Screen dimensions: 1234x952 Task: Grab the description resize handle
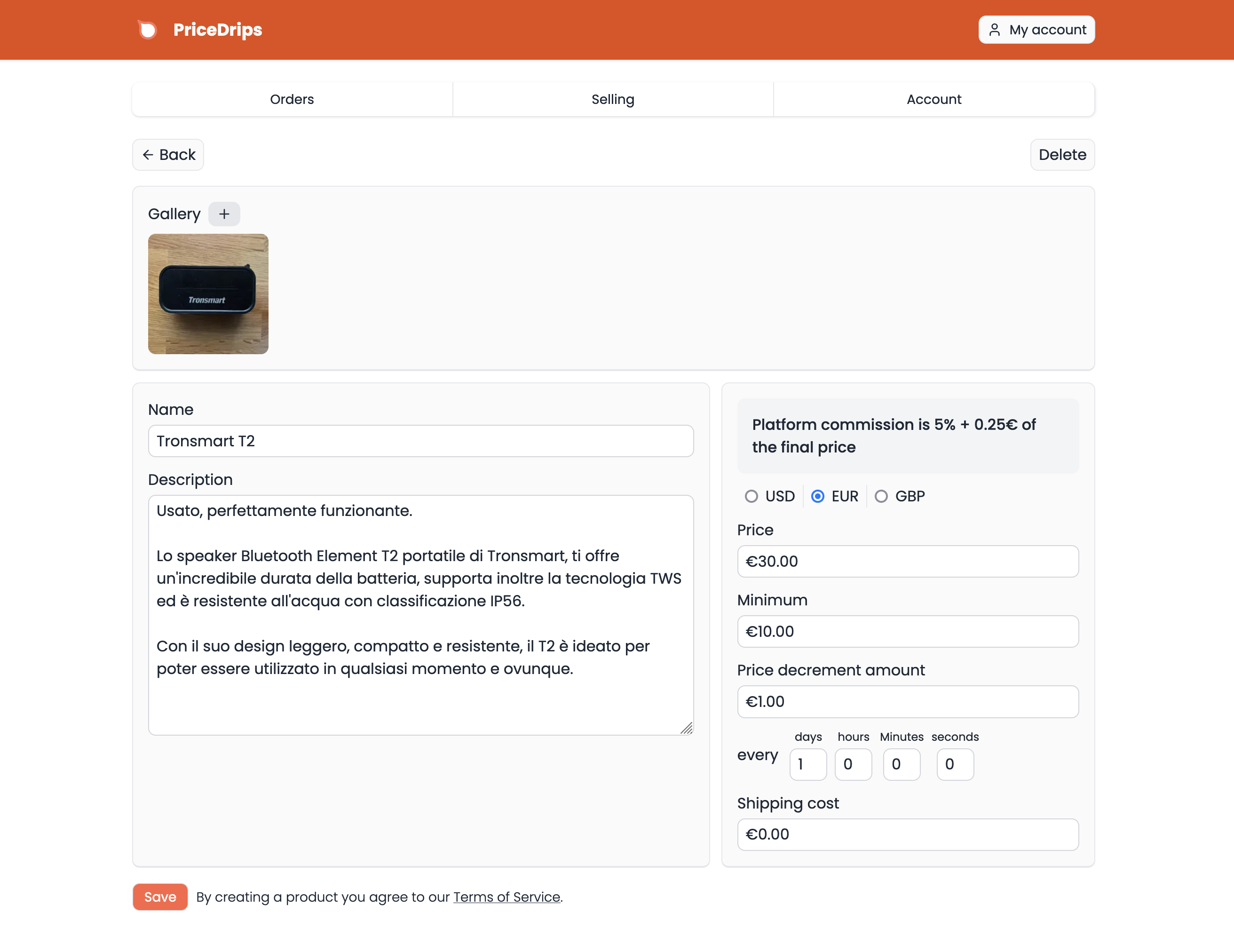point(687,728)
